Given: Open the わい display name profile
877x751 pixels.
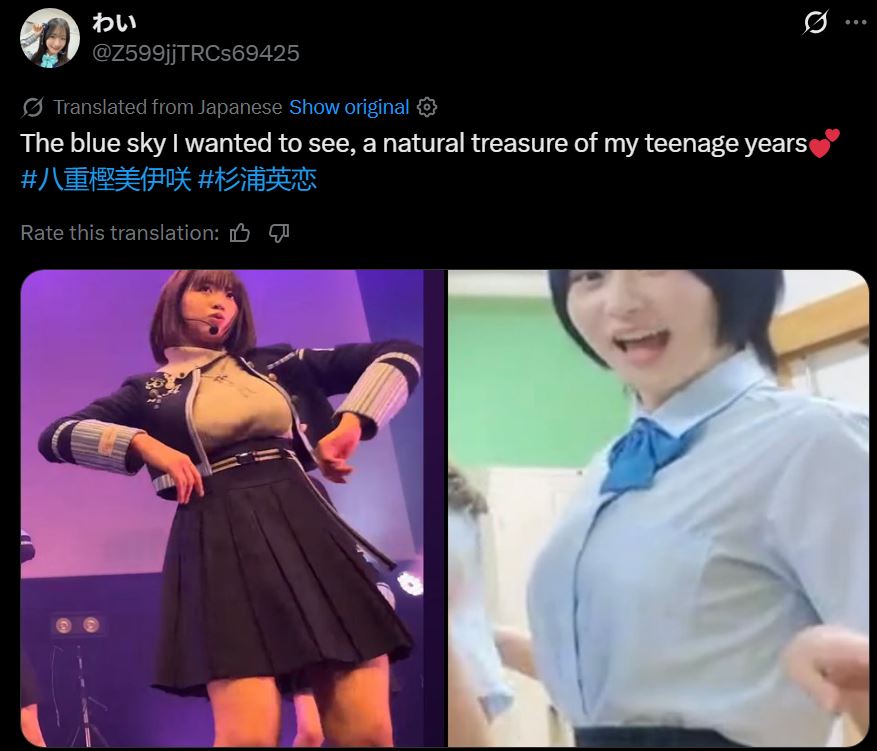Looking at the screenshot, I should (x=114, y=23).
